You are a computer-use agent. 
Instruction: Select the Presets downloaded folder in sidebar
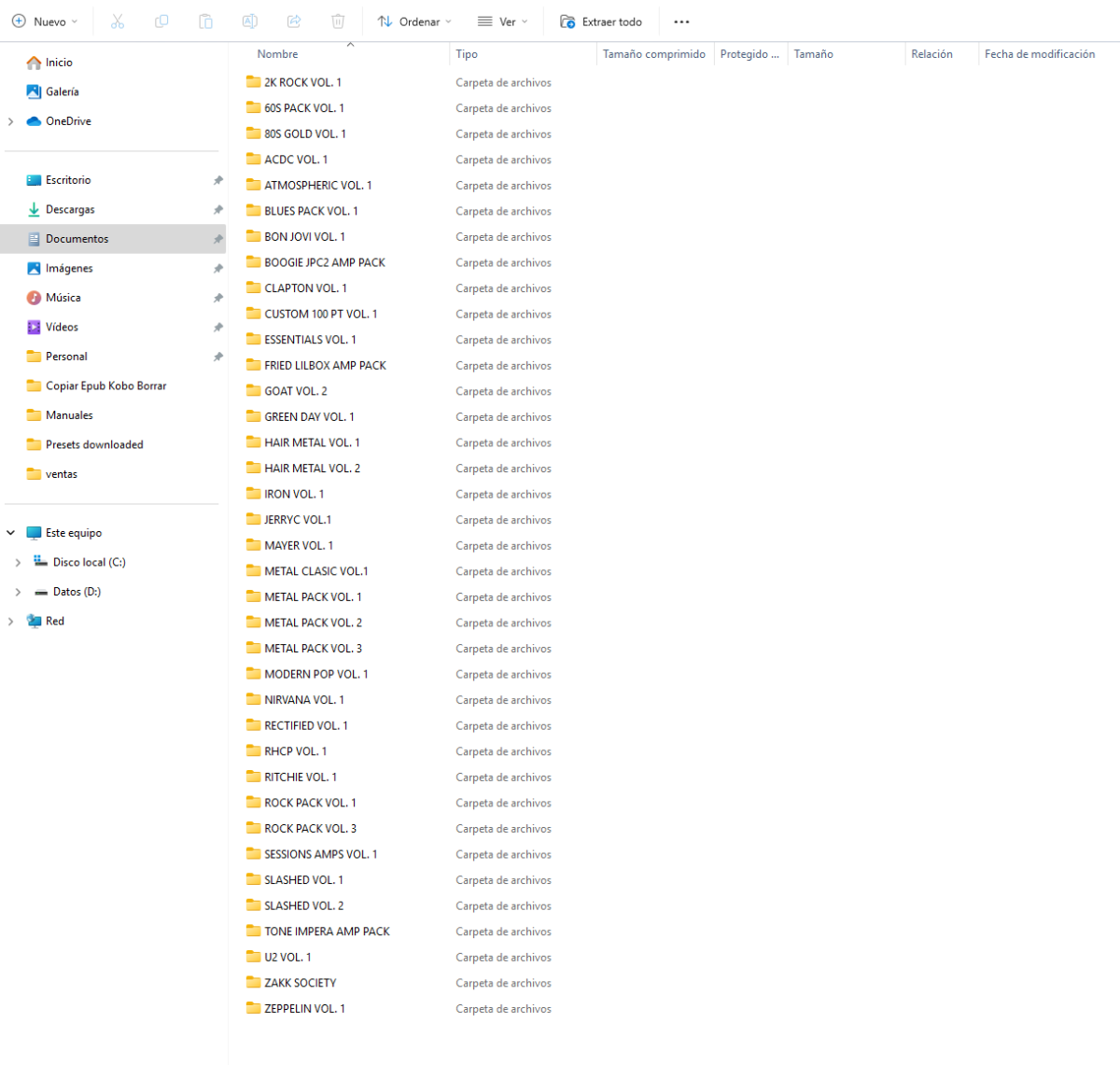point(94,445)
